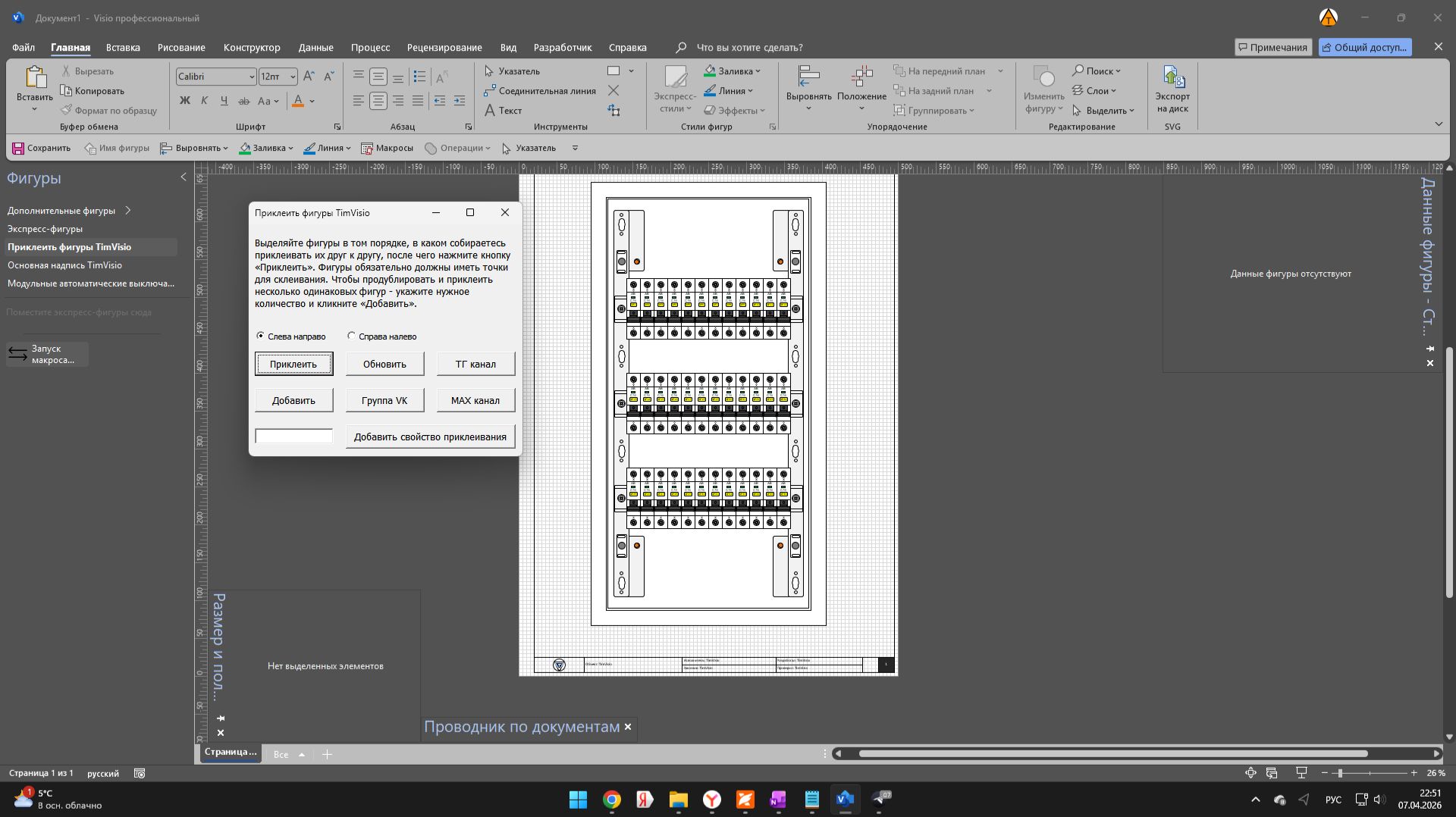Image resolution: width=1456 pixels, height=817 pixels.
Task: Expand 'Дополнительные фигуры' submenu
Action: coord(128,211)
